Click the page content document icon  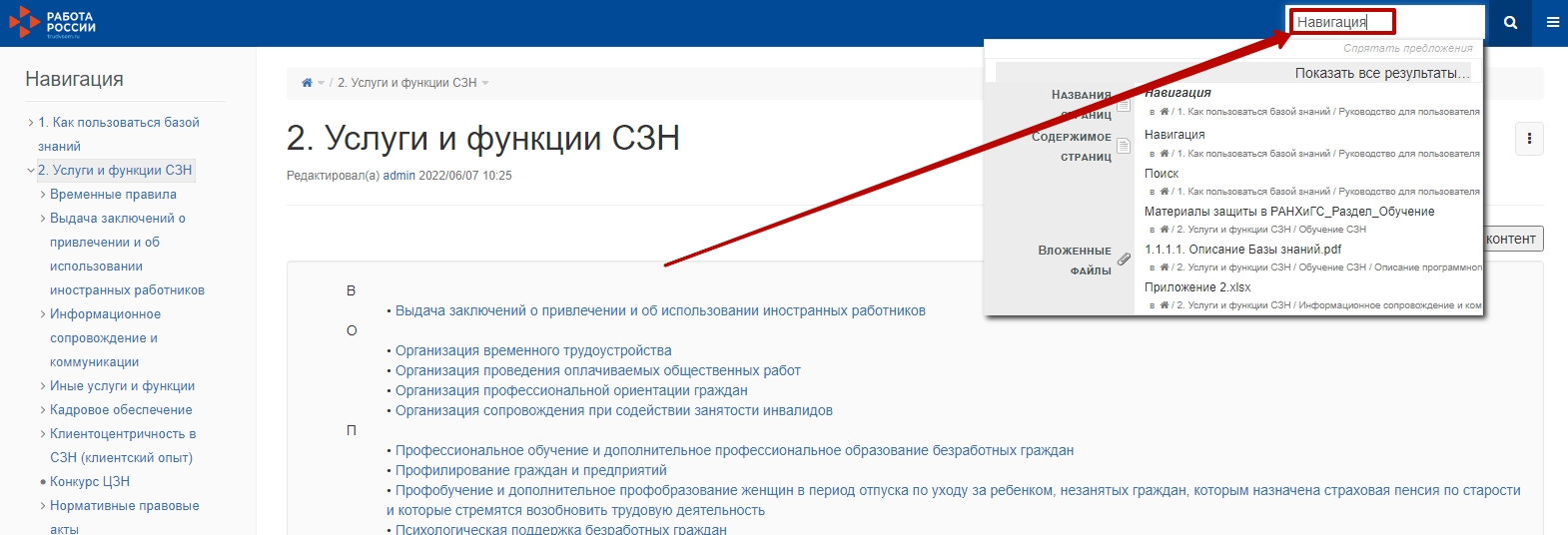(1124, 146)
